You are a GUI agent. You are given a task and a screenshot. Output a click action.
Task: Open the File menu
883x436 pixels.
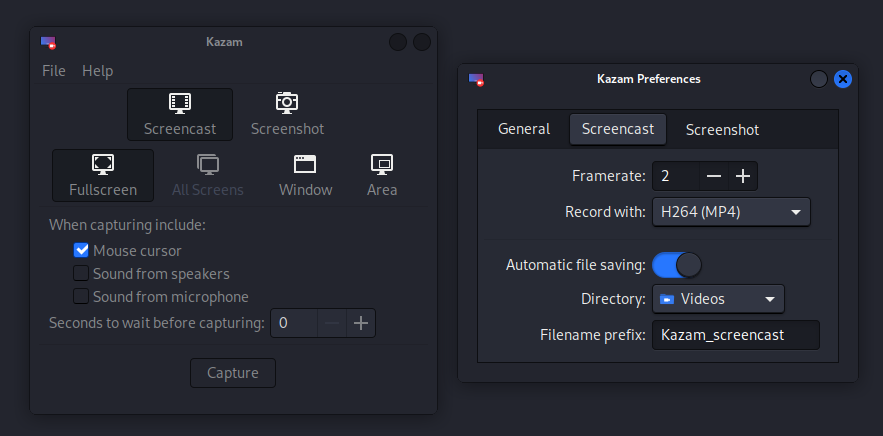54,71
